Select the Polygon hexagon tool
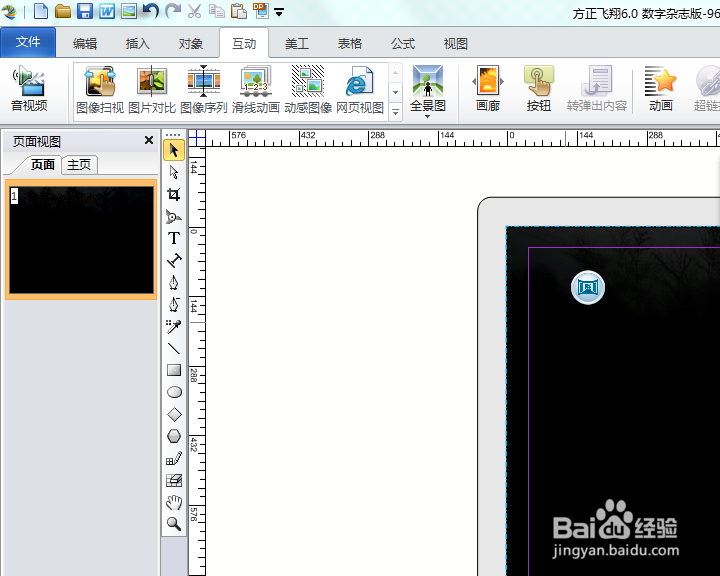The width and height of the screenshot is (720, 576). tap(174, 436)
